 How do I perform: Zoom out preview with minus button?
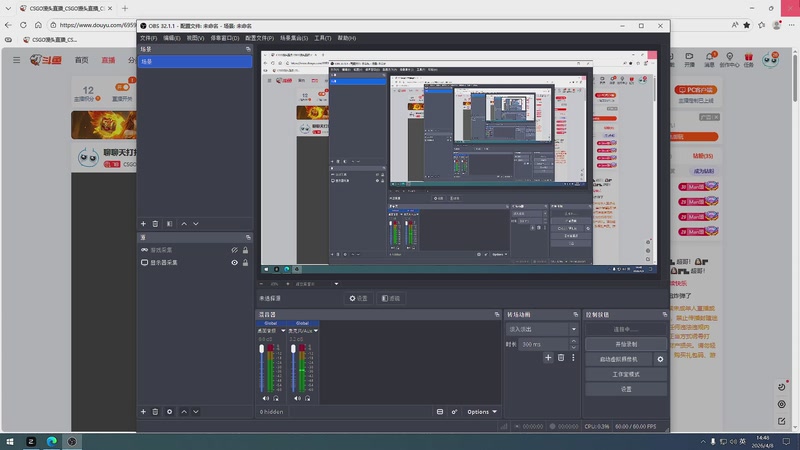(262, 284)
